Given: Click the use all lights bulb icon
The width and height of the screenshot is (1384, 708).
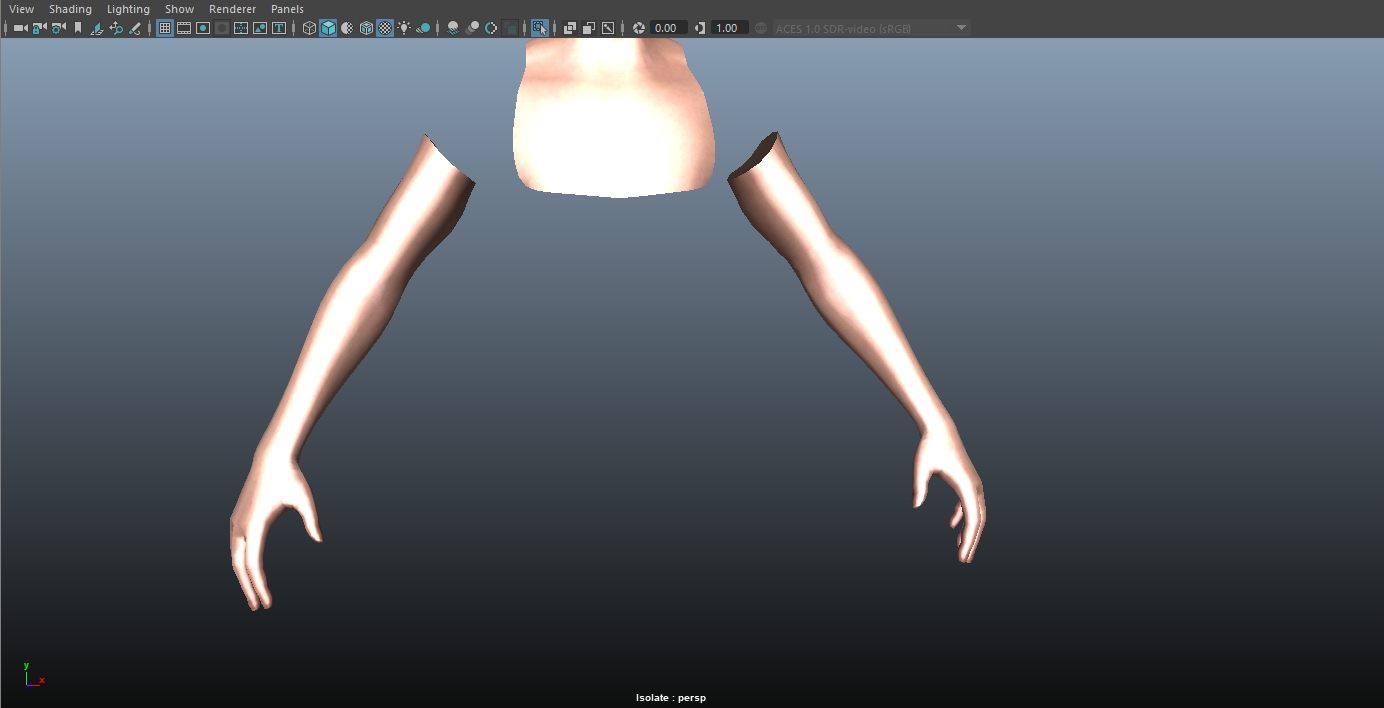Looking at the screenshot, I should 404,28.
